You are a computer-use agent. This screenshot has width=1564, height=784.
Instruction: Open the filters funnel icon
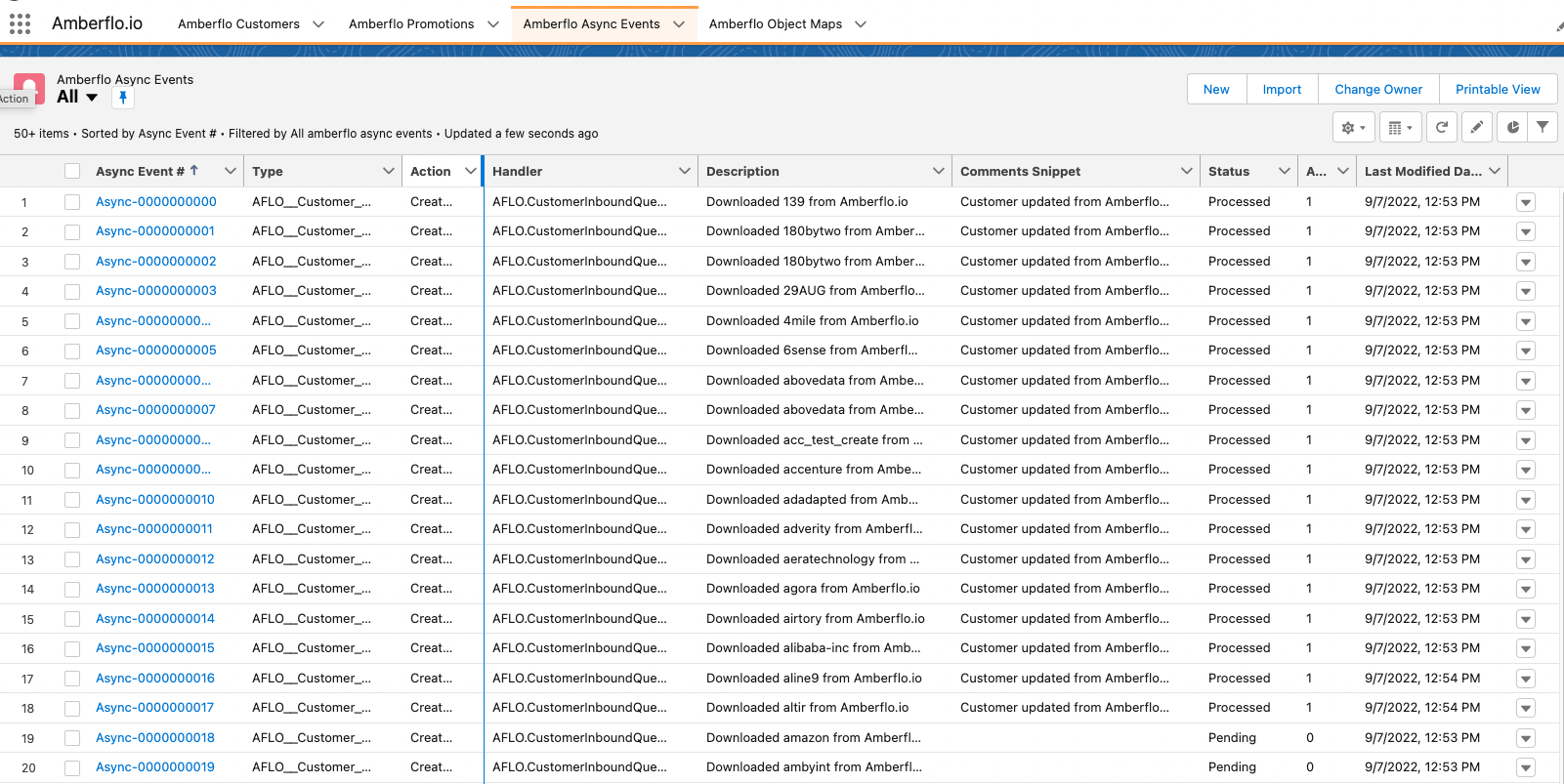click(x=1543, y=127)
